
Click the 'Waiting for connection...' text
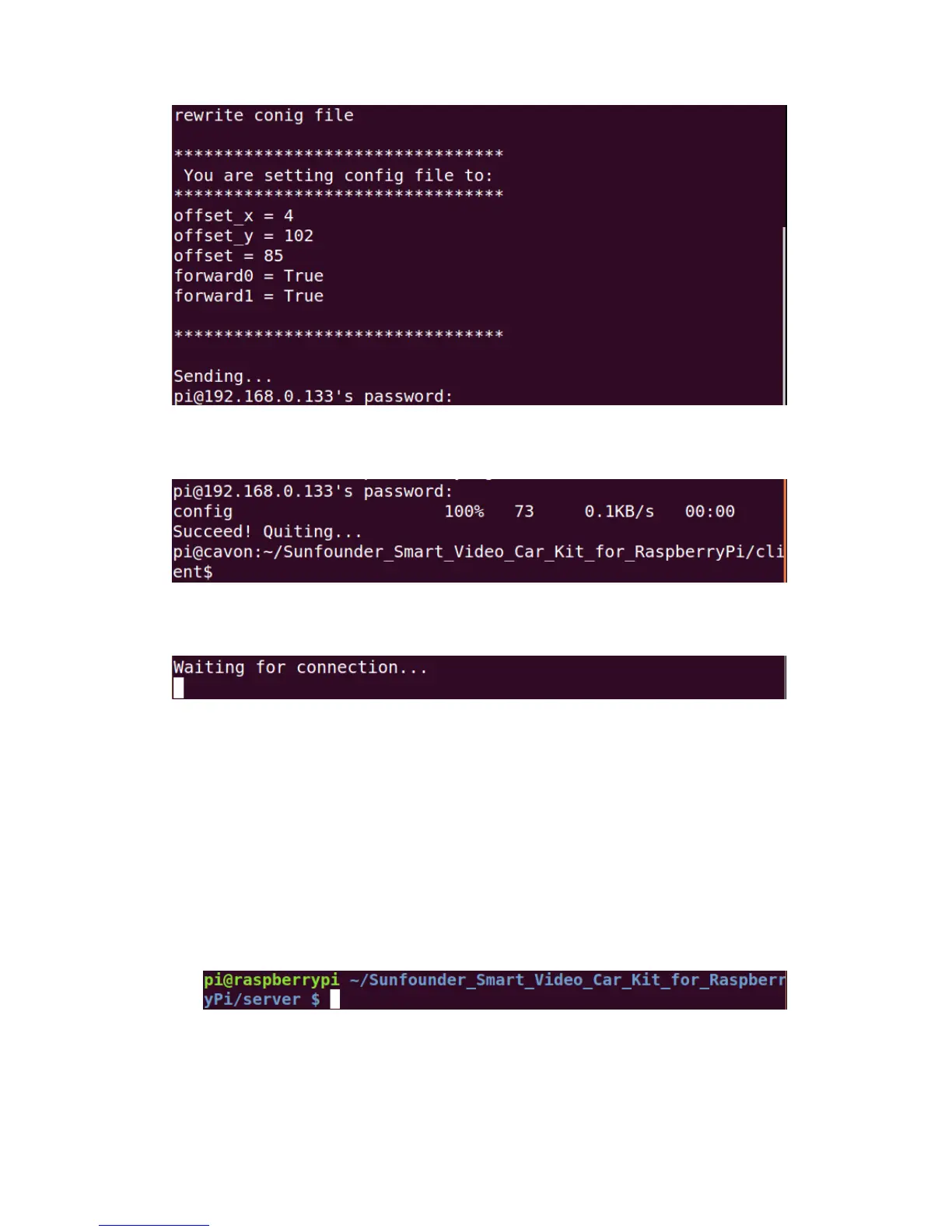[300, 667]
